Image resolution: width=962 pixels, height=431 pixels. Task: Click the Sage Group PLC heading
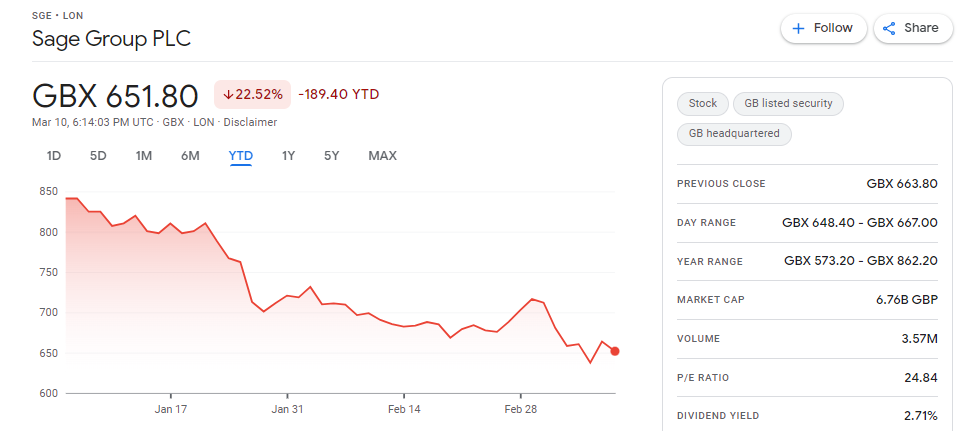pos(112,39)
